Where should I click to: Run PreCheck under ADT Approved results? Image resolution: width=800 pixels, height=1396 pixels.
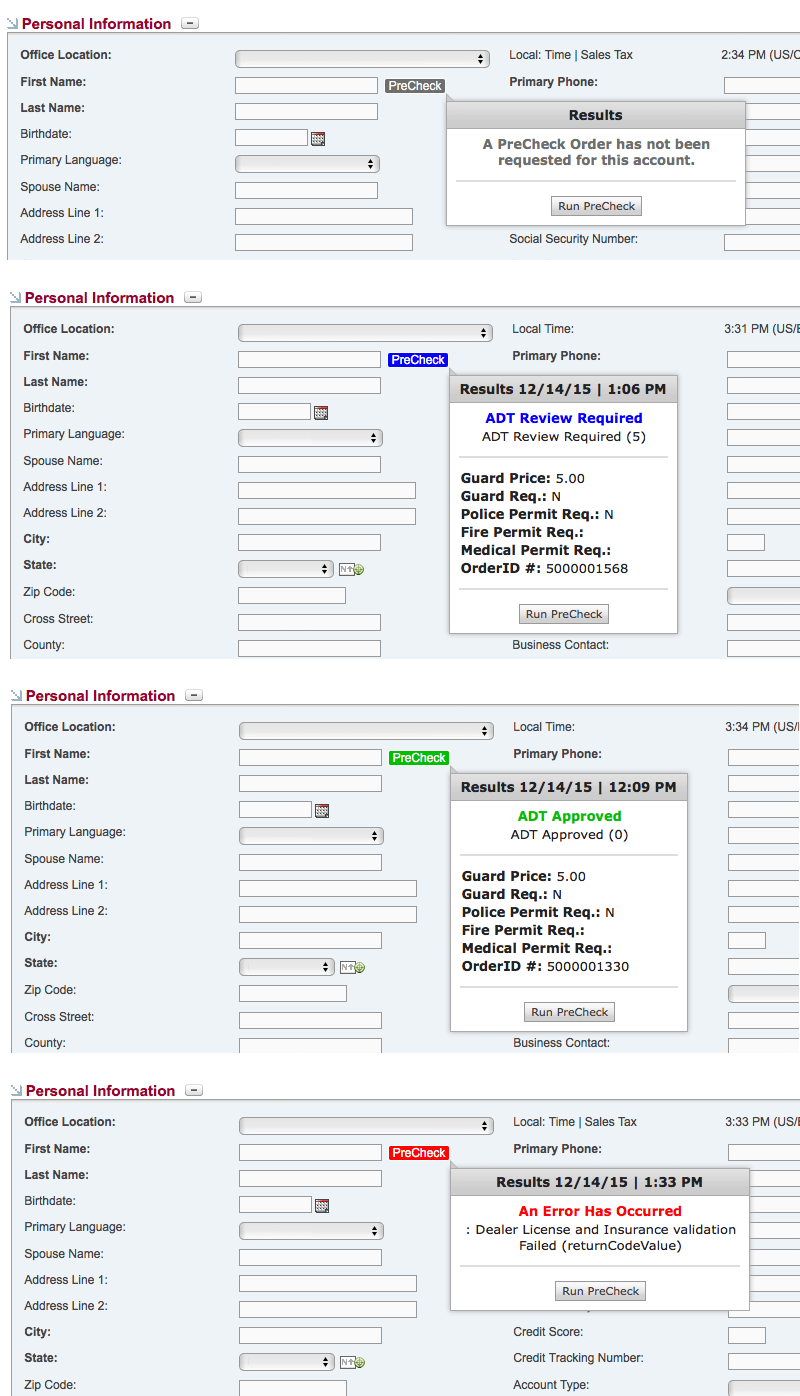[x=569, y=1012]
